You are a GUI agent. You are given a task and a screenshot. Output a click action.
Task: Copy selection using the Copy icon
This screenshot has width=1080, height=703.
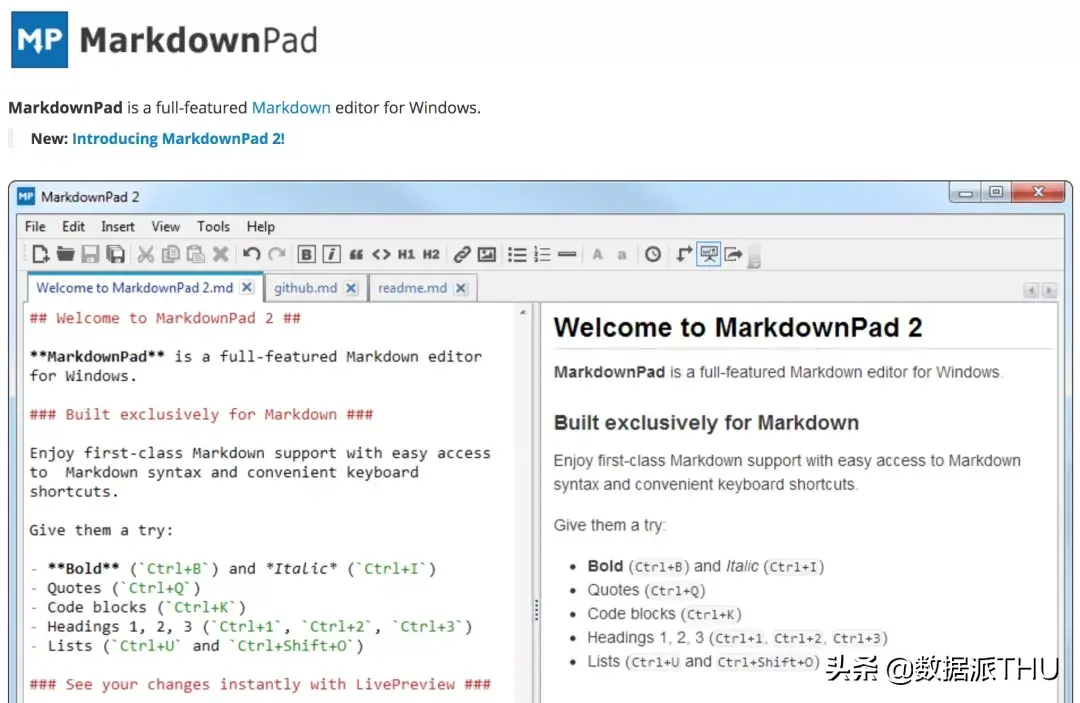click(x=170, y=255)
